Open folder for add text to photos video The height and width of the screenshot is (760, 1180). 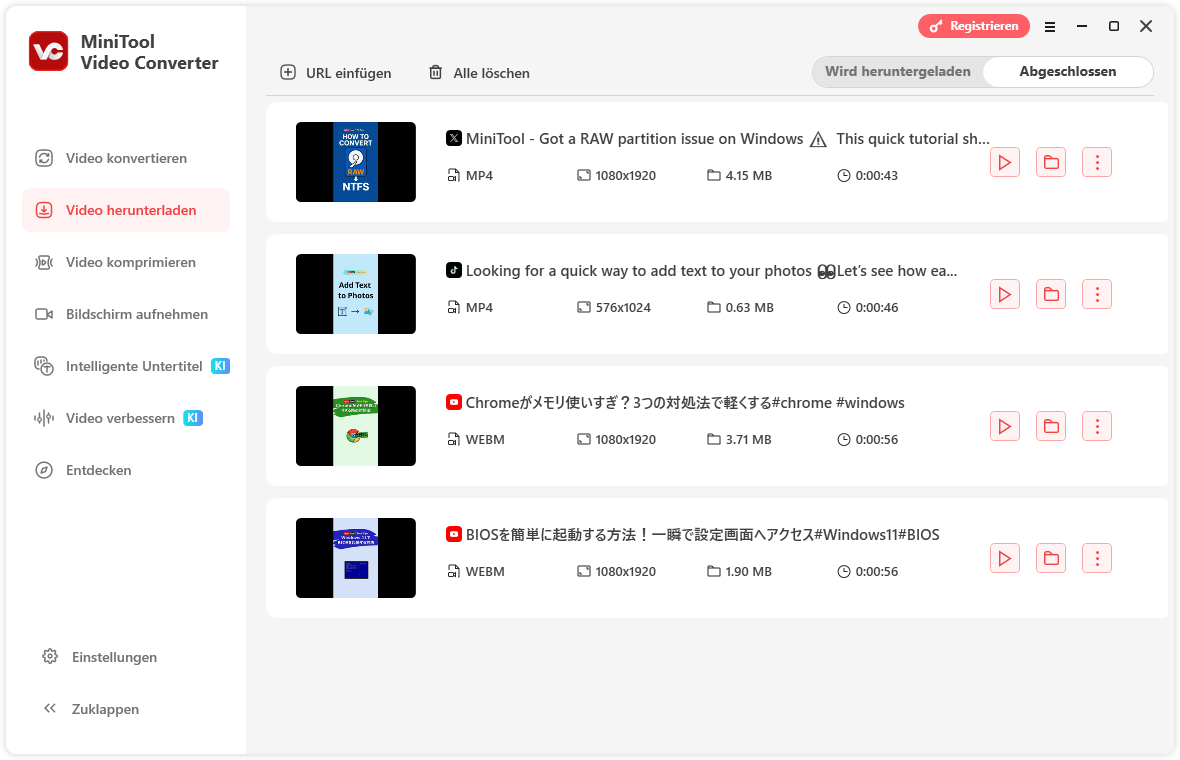1051,294
